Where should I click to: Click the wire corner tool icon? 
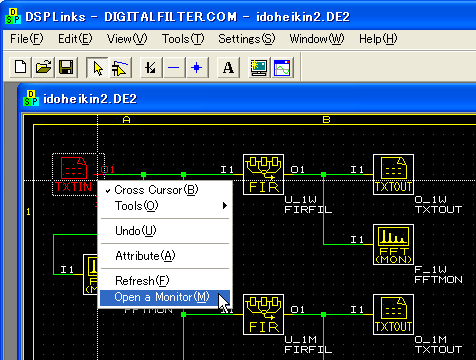point(151,68)
